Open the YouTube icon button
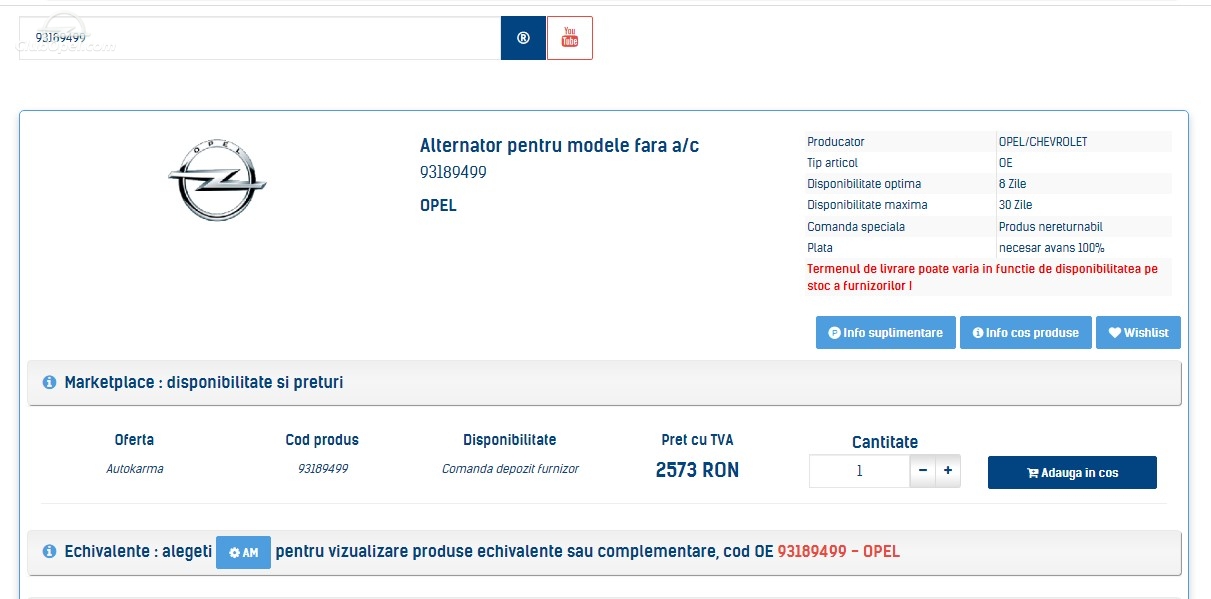The height and width of the screenshot is (599, 1211). [x=570, y=38]
